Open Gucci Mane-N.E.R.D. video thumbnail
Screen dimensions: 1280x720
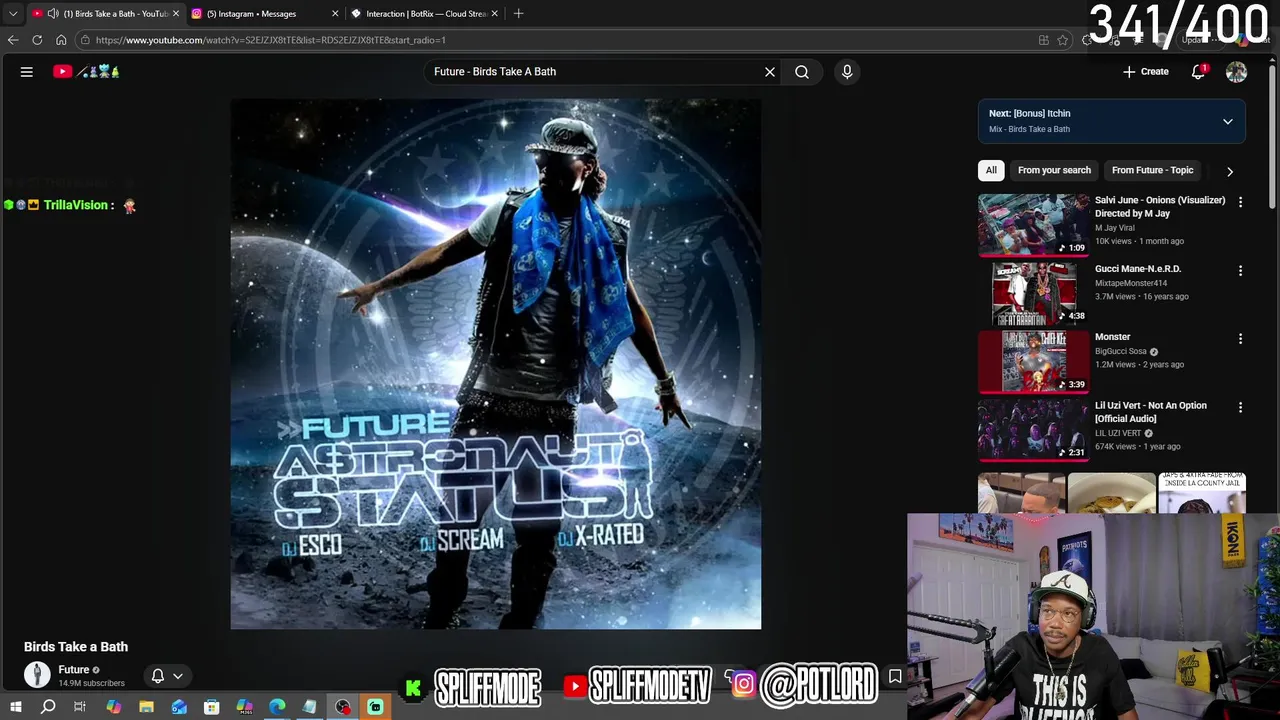click(1034, 293)
